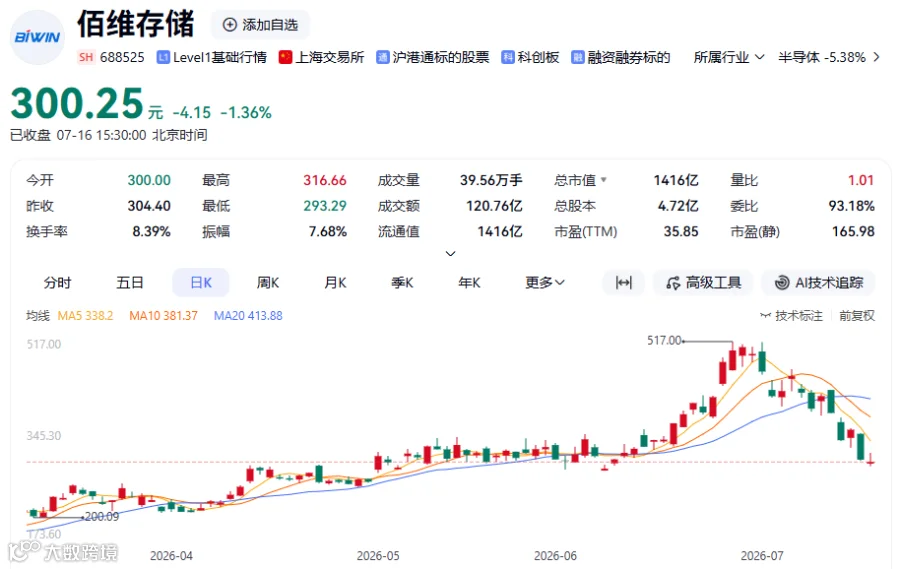Click the 517.00 peak price marker

coord(664,340)
